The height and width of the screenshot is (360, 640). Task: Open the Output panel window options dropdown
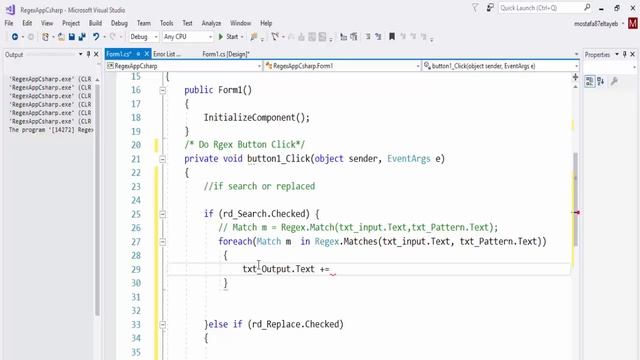pyautogui.click(x=80, y=54)
